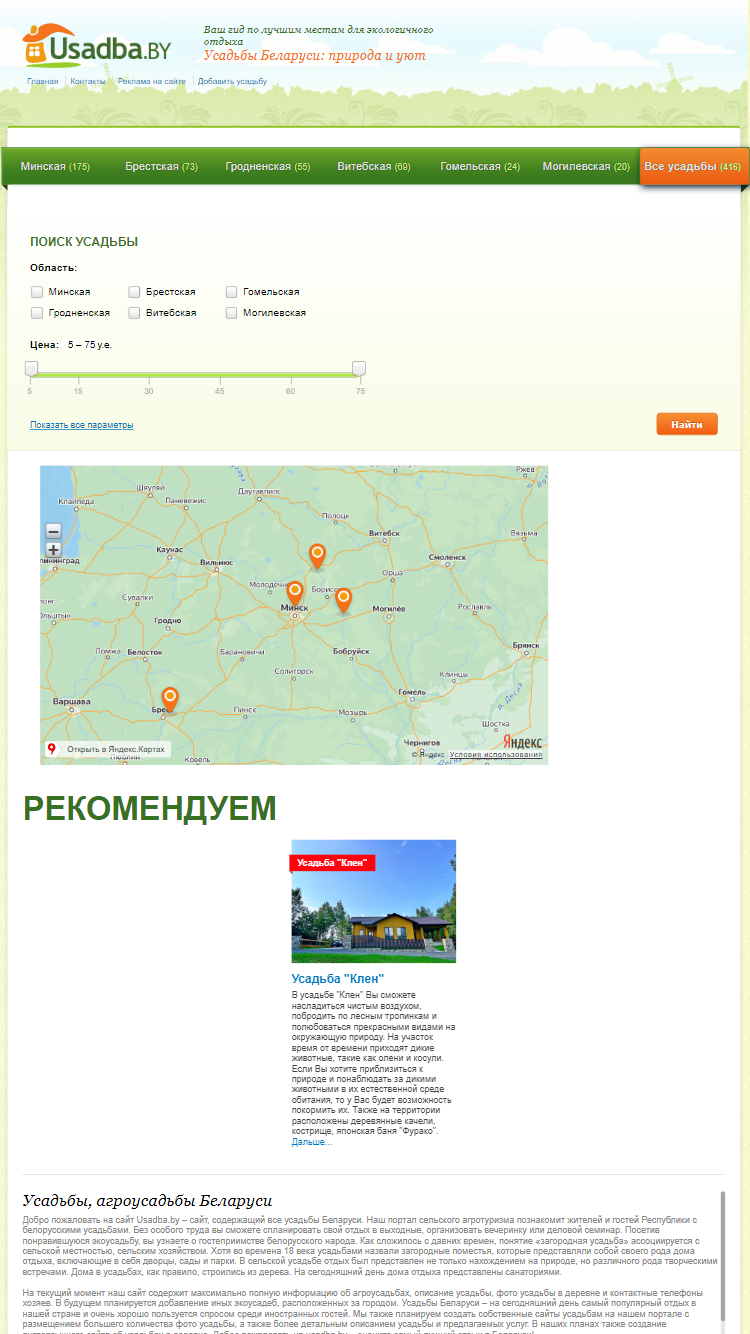
Task: Tick the Гомельская region checkbox
Action: 232,292
